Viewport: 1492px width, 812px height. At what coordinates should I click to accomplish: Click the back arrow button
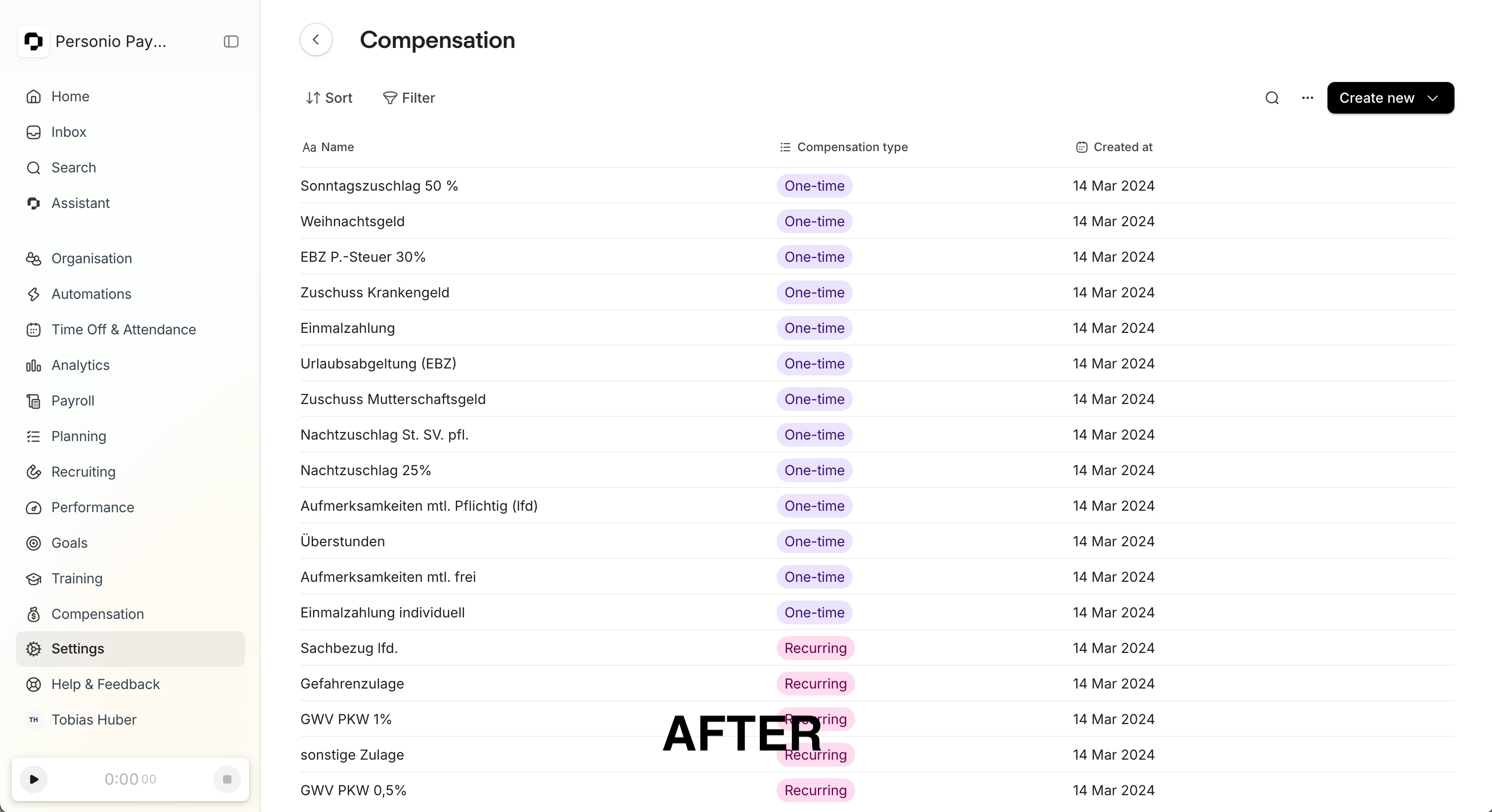[316, 40]
